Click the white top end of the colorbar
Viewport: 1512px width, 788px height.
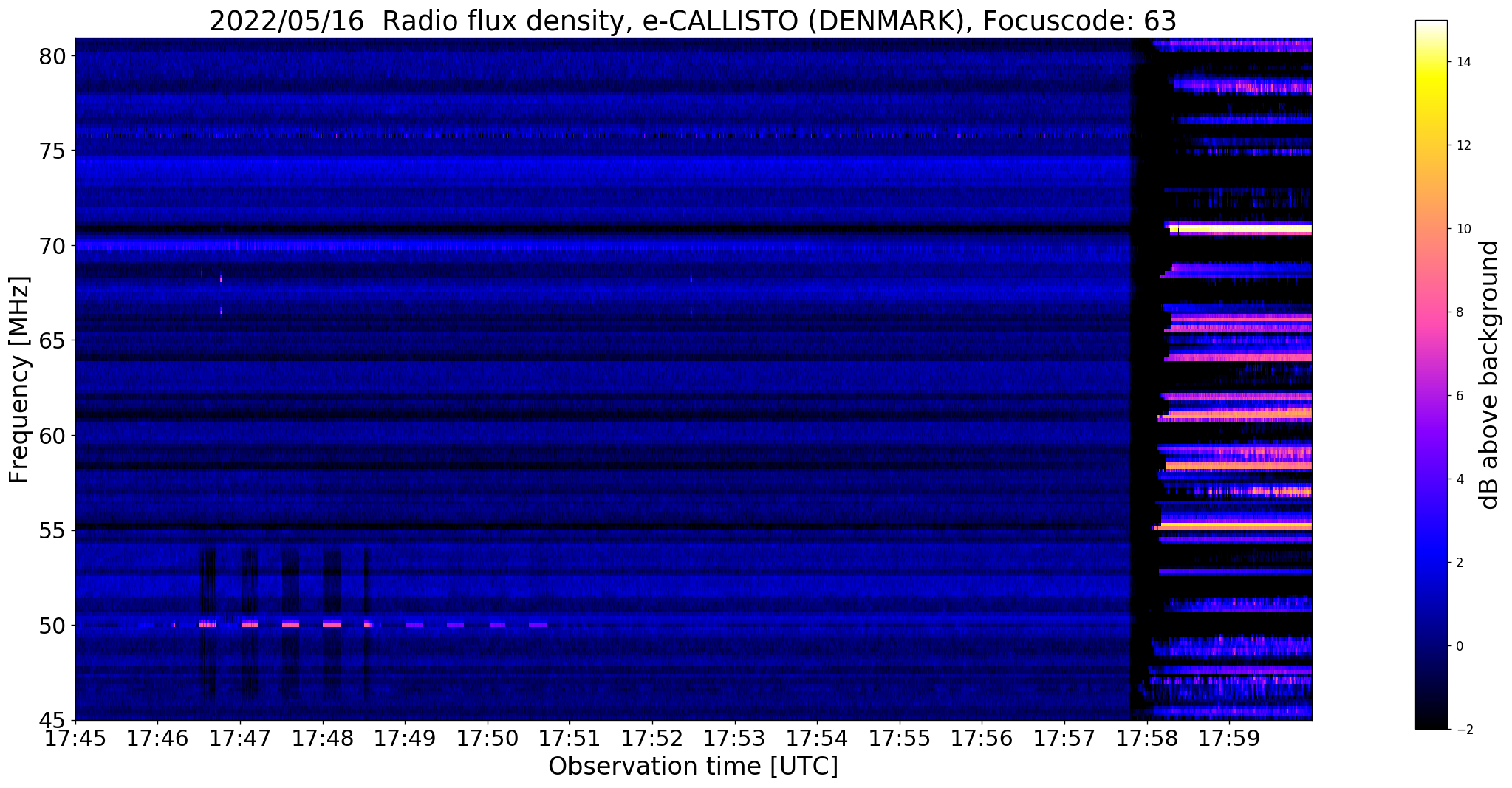point(1431,27)
